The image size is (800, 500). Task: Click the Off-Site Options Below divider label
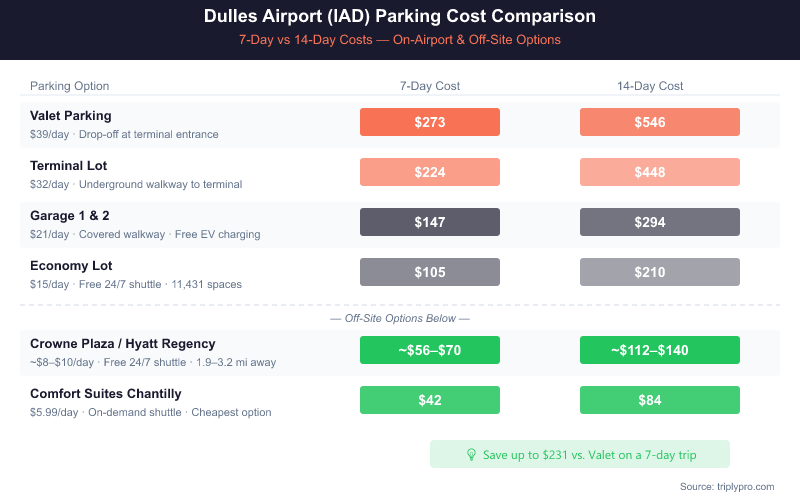coord(400,318)
